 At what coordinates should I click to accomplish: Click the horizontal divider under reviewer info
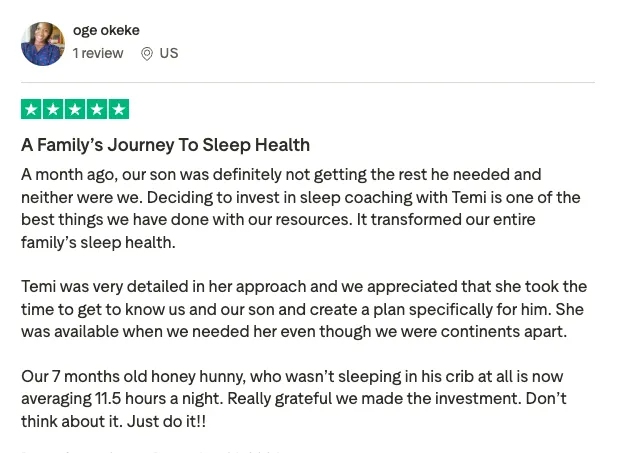point(308,83)
